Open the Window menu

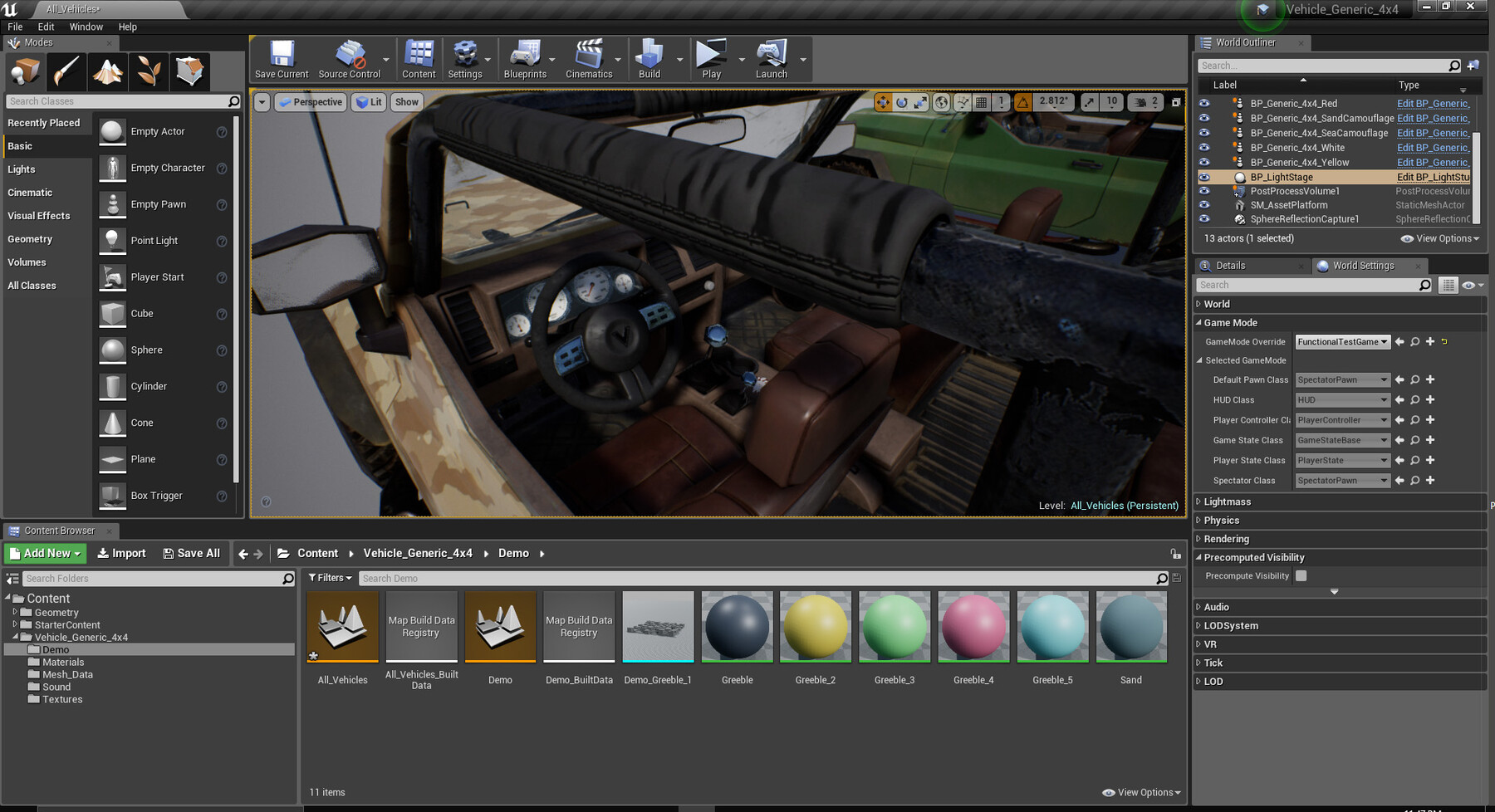point(86,27)
